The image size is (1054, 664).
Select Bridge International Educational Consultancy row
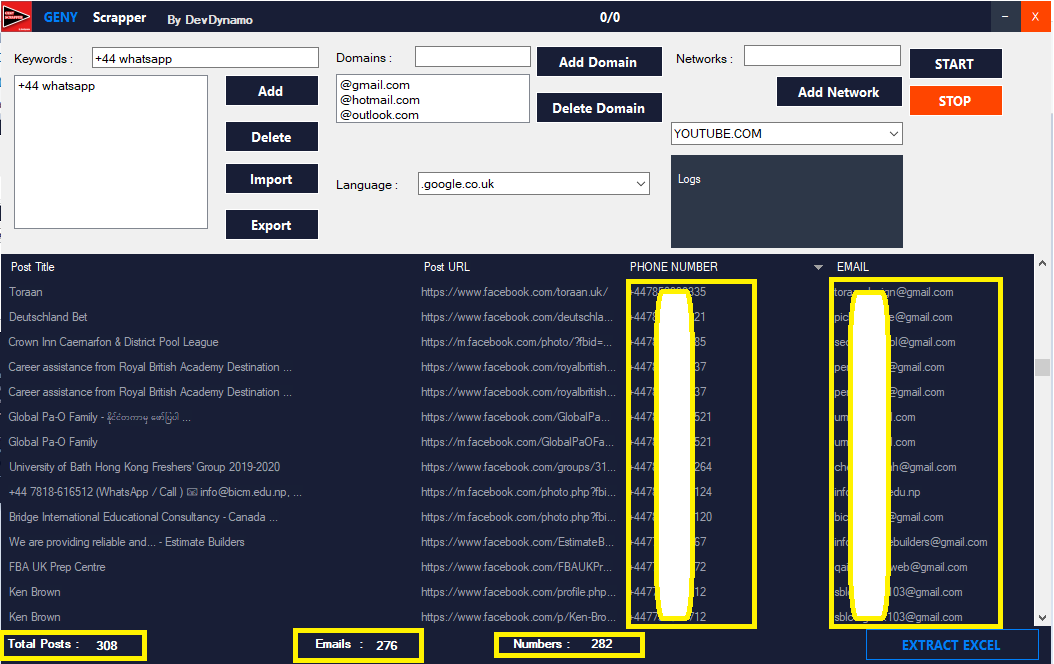click(516, 517)
